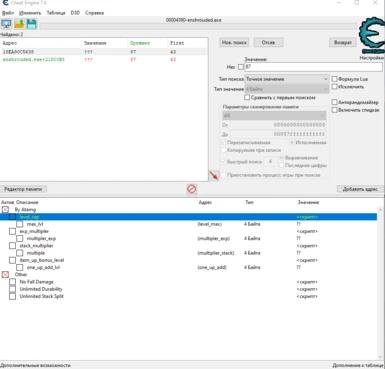The height and width of the screenshot is (369, 385).
Task: Open the process selection computer icon
Action: click(6, 24)
